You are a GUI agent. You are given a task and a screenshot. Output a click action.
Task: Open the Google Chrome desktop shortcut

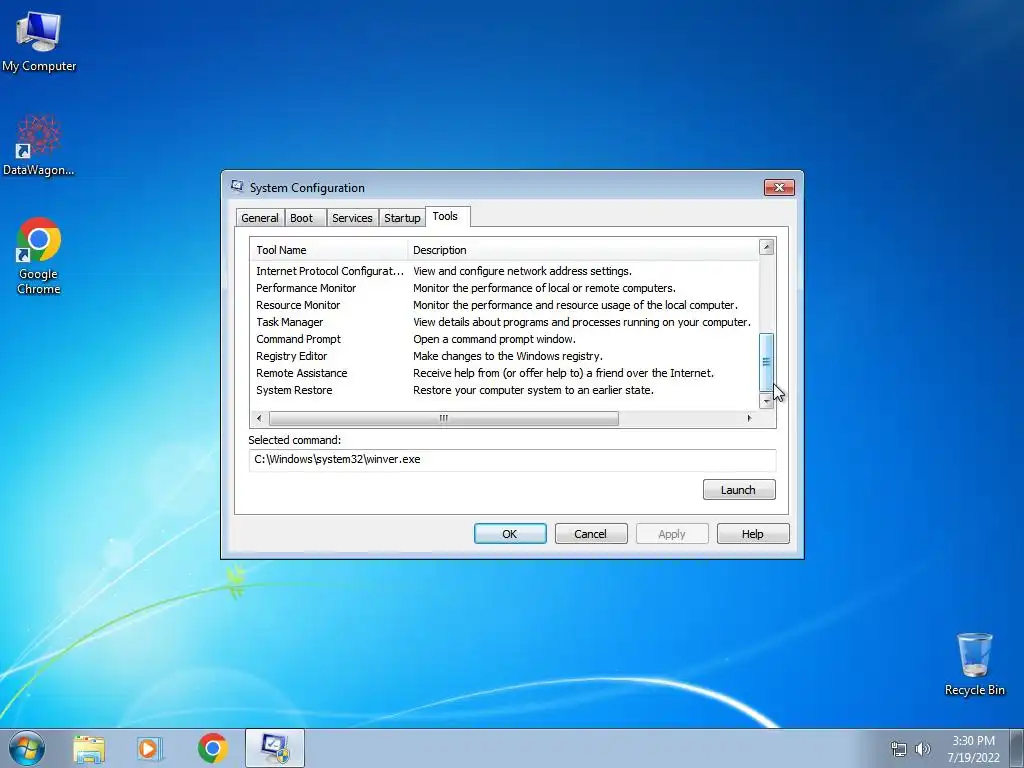point(39,255)
